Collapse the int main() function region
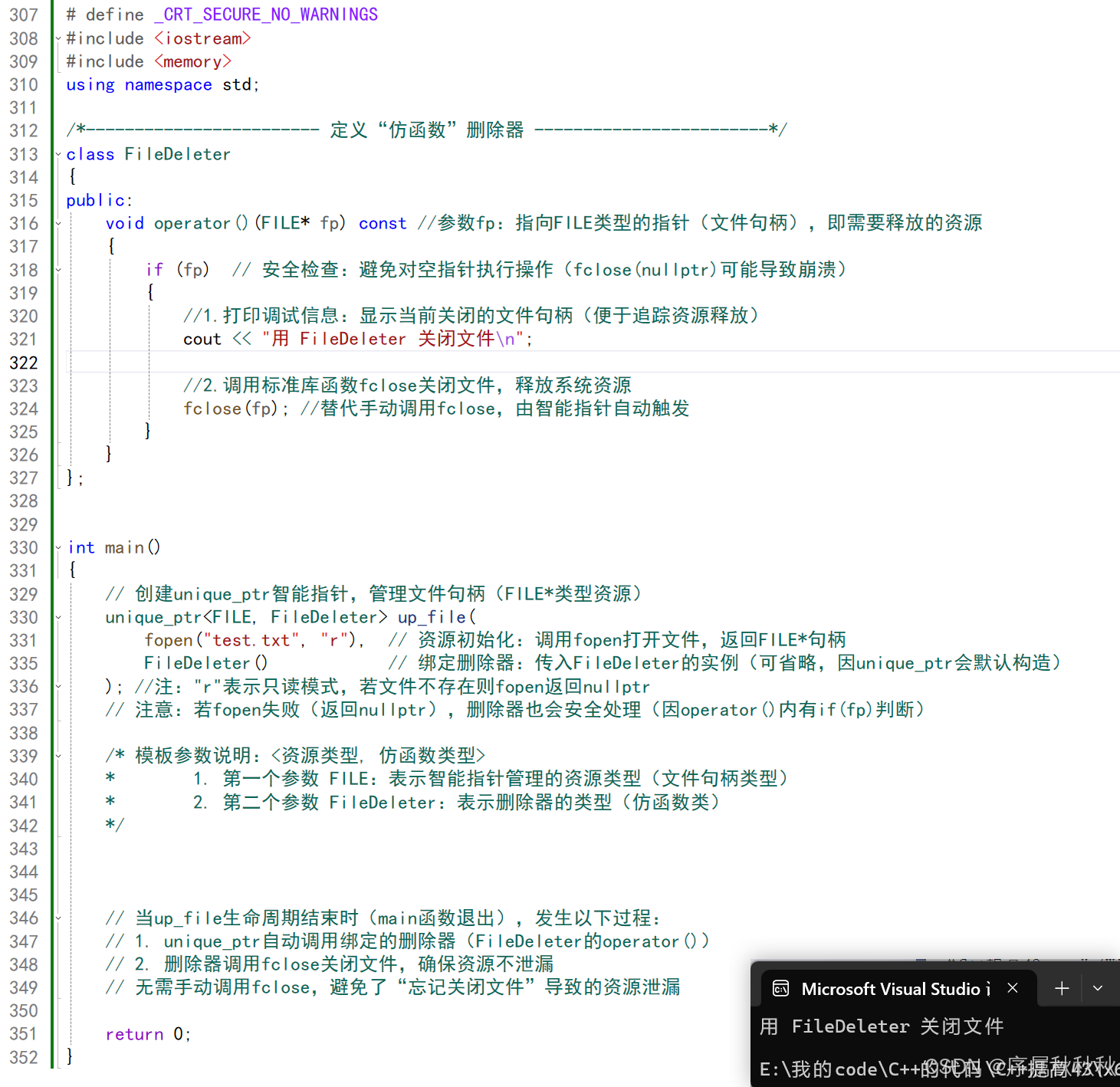Image resolution: width=1120 pixels, height=1087 pixels. pyautogui.click(x=58, y=547)
